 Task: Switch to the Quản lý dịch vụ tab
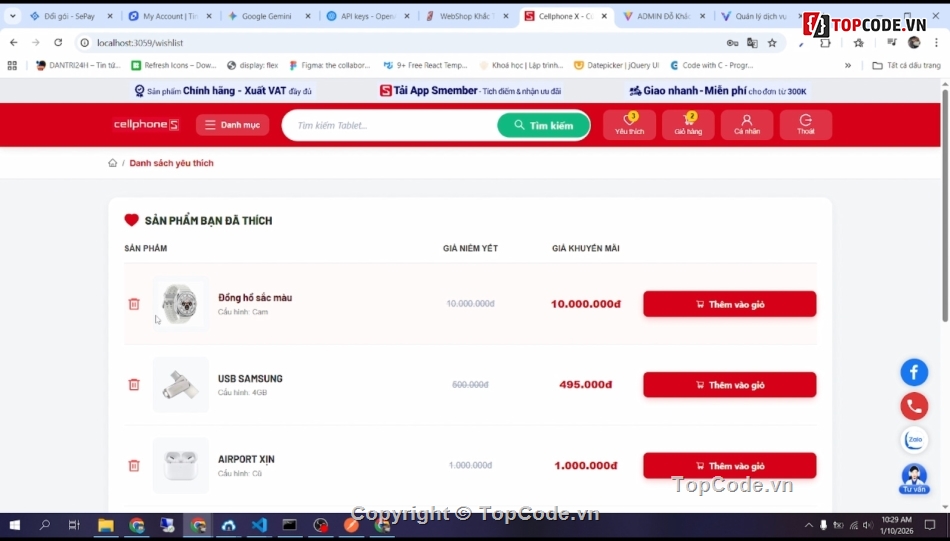760,16
